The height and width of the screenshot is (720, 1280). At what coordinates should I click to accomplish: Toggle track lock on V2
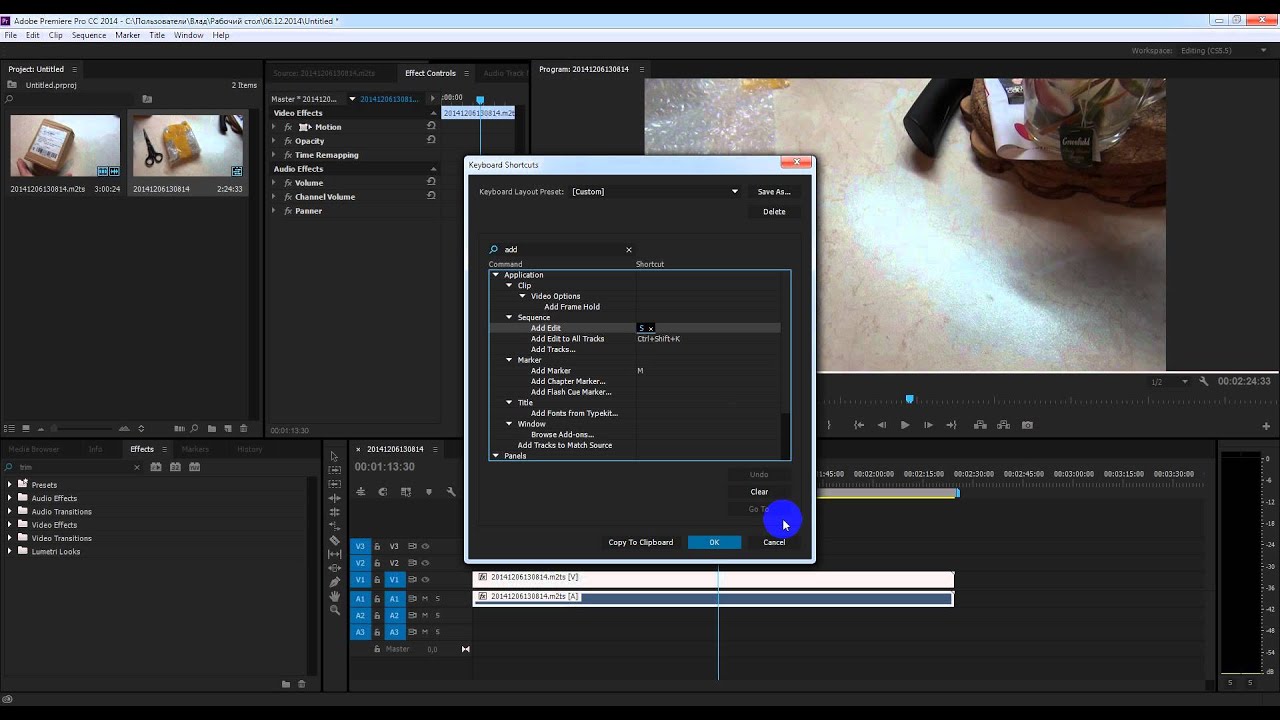click(x=377, y=563)
